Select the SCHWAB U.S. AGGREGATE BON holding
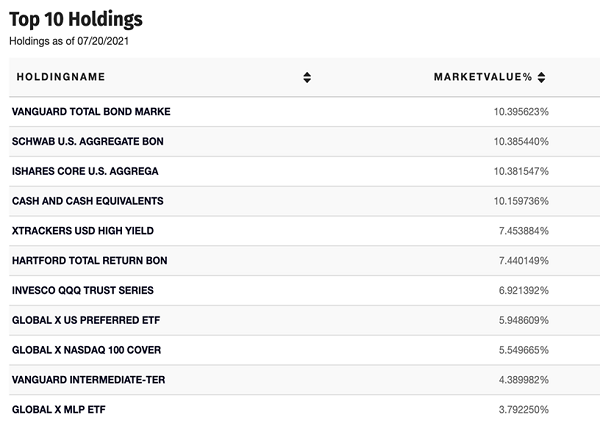This screenshot has height=434, width=600. 88,141
